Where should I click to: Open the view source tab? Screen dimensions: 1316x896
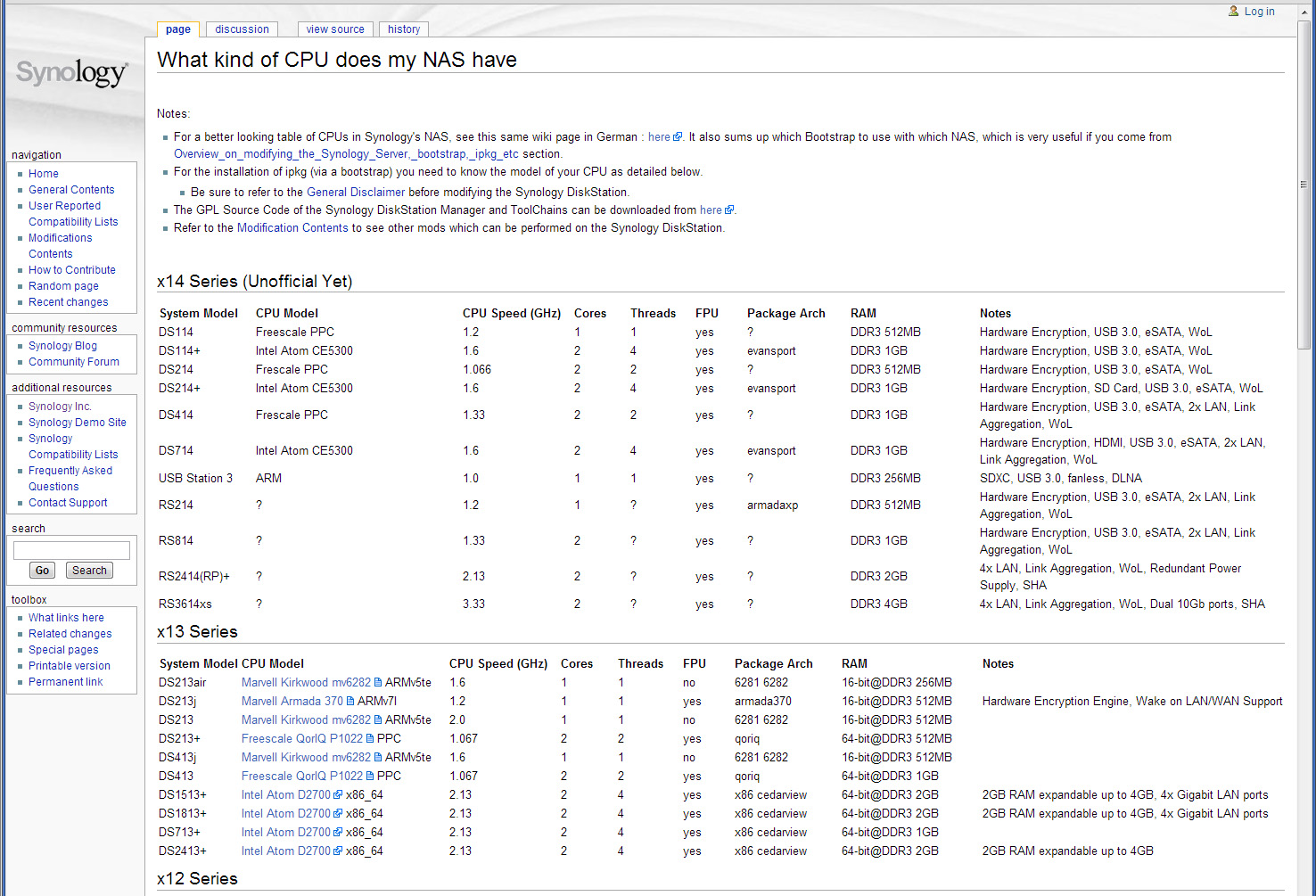[335, 29]
